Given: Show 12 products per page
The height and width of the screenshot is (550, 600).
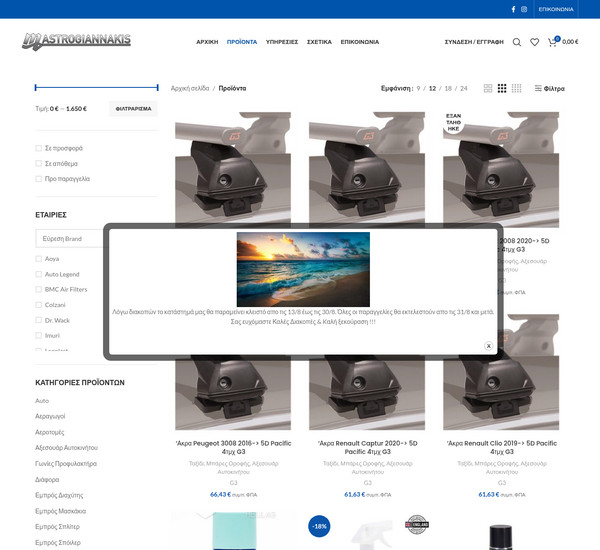Looking at the screenshot, I should pyautogui.click(x=432, y=88).
